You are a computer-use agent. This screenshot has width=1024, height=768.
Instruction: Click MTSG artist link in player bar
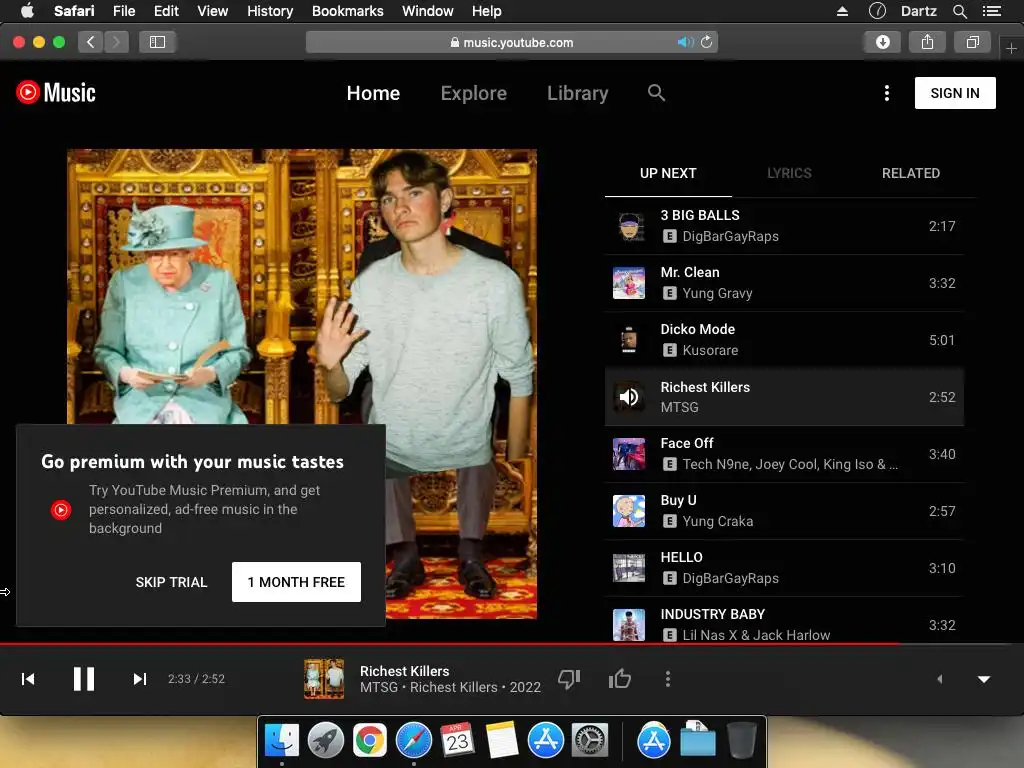(x=379, y=688)
